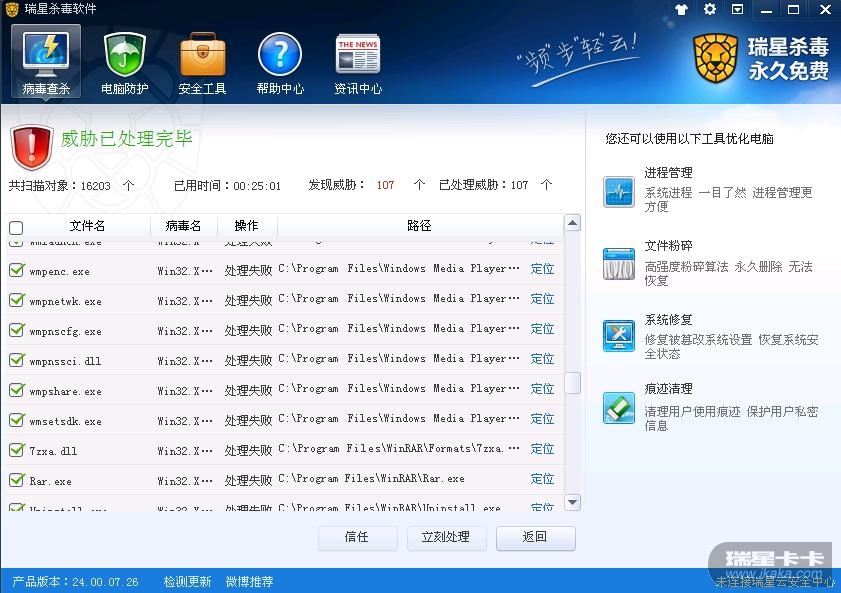Uncheck wmpnssci.dll checkbox
841x593 pixels.
(17, 360)
